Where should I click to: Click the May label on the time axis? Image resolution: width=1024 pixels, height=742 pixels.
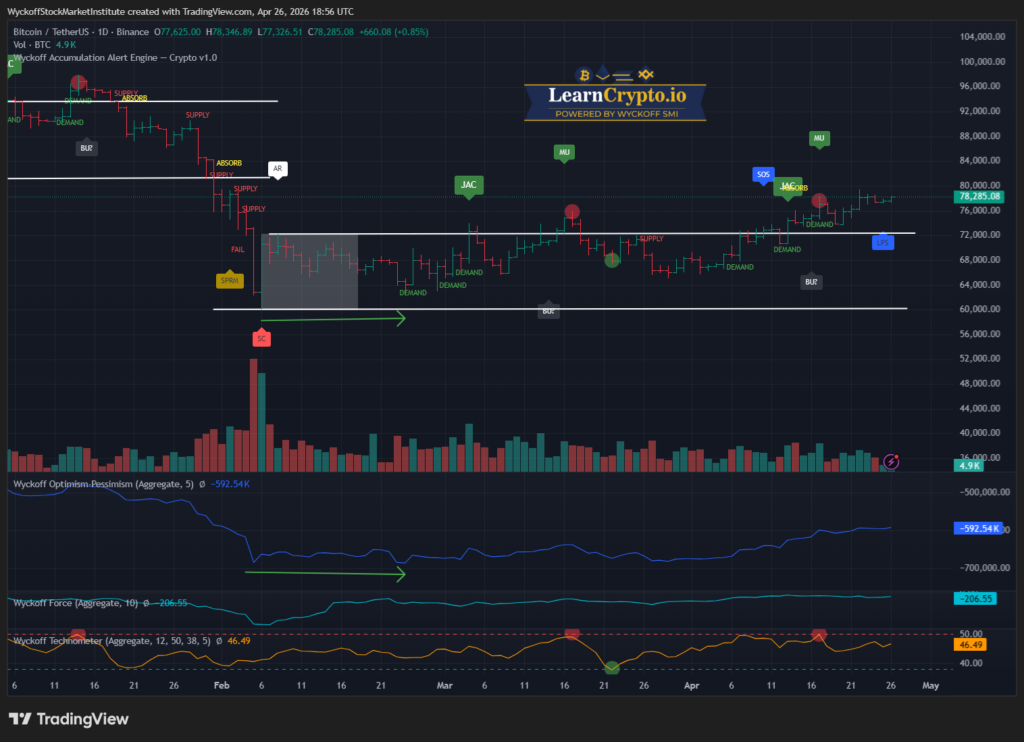(x=929, y=687)
